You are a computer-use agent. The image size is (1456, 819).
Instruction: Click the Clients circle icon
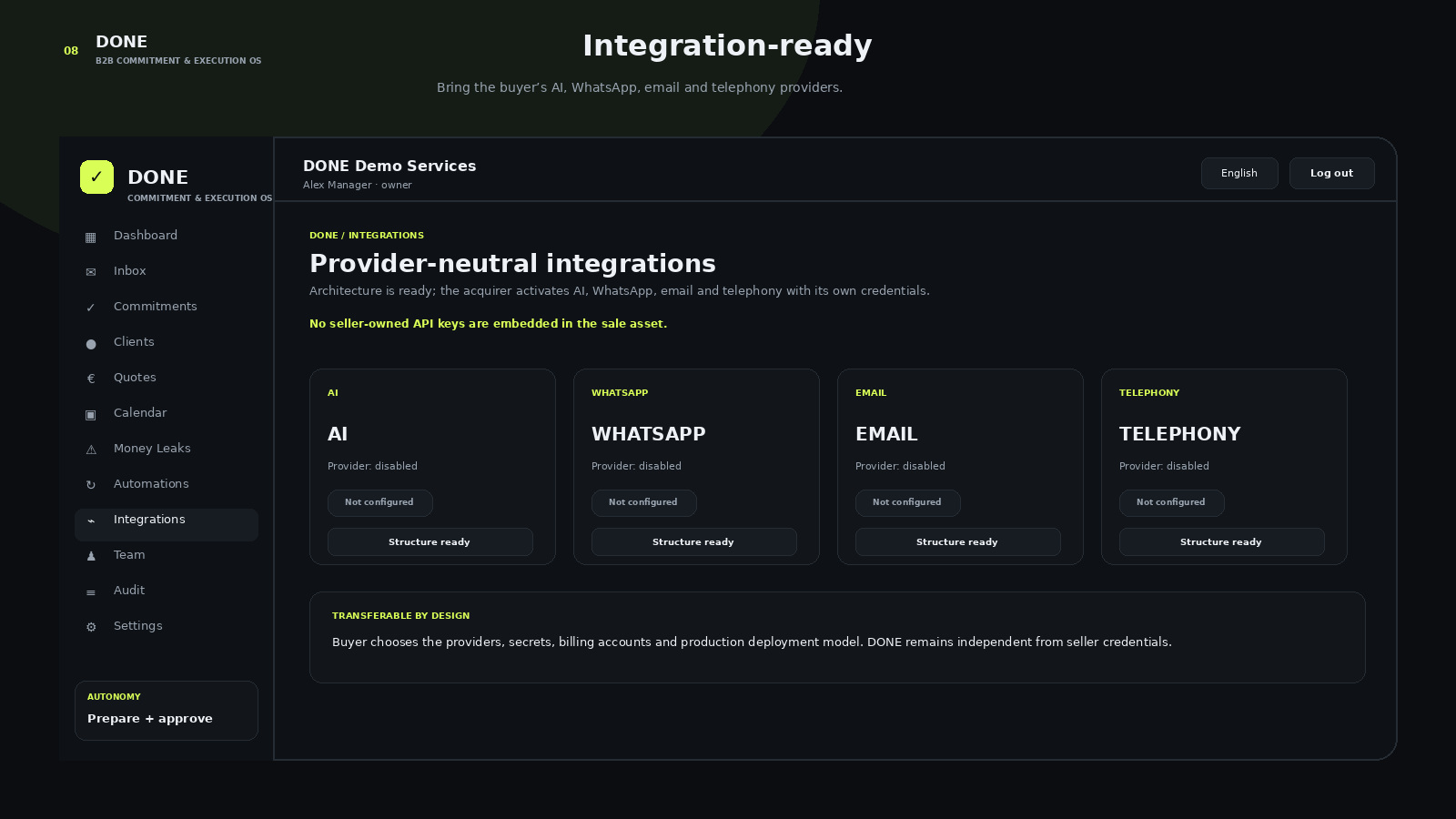pyautogui.click(x=91, y=344)
